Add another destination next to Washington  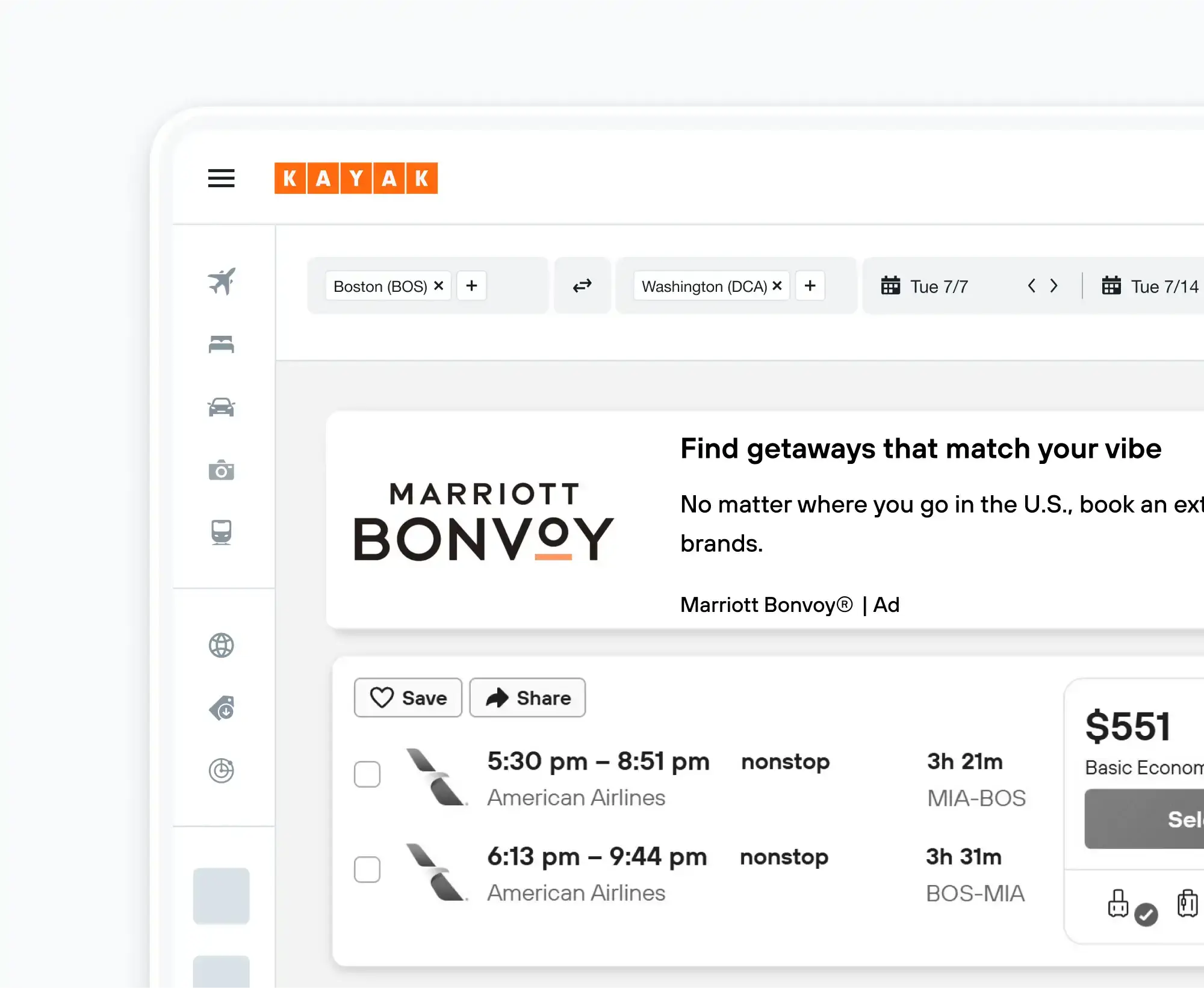click(810, 286)
